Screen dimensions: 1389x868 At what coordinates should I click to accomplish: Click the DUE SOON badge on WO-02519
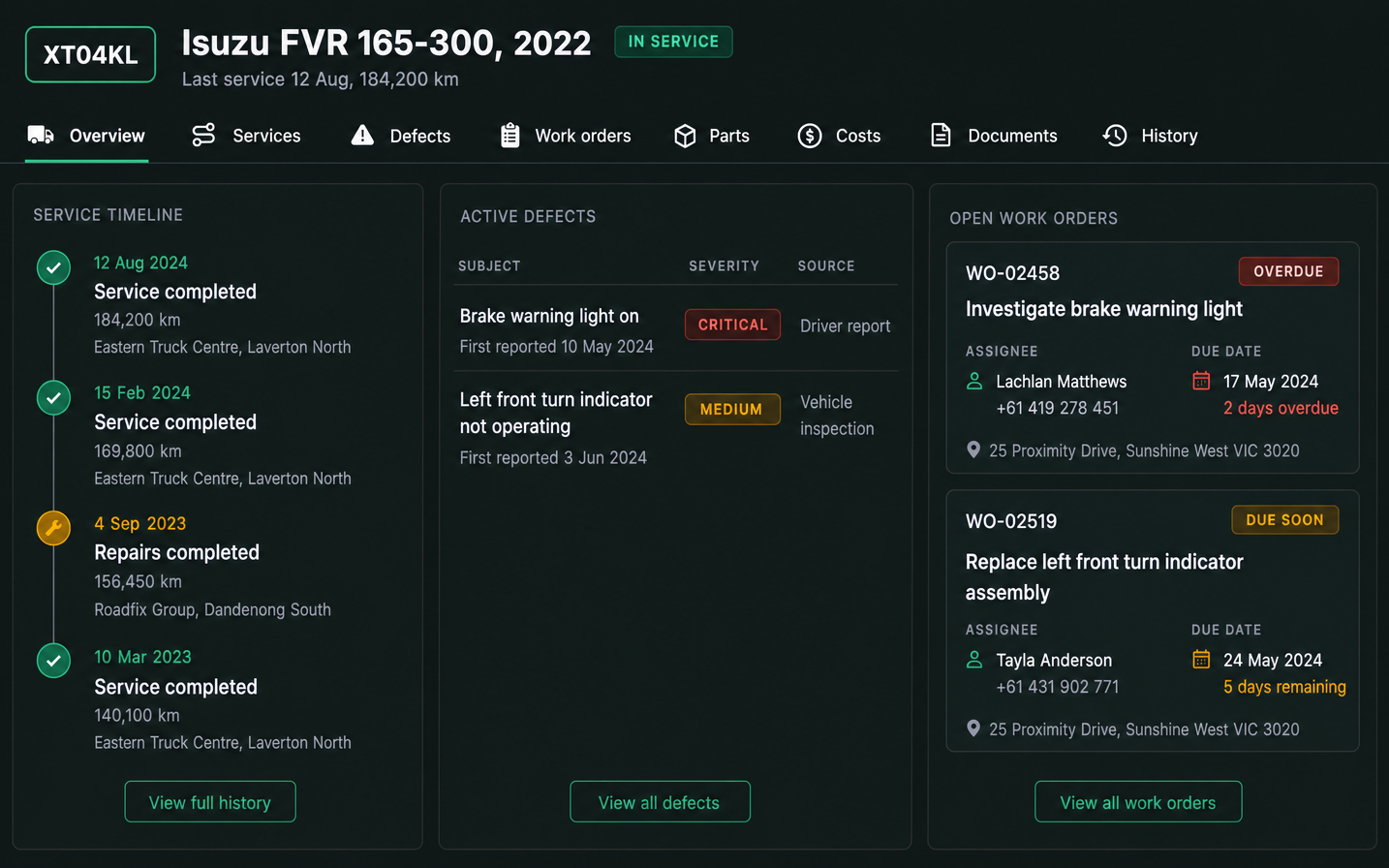pos(1285,520)
